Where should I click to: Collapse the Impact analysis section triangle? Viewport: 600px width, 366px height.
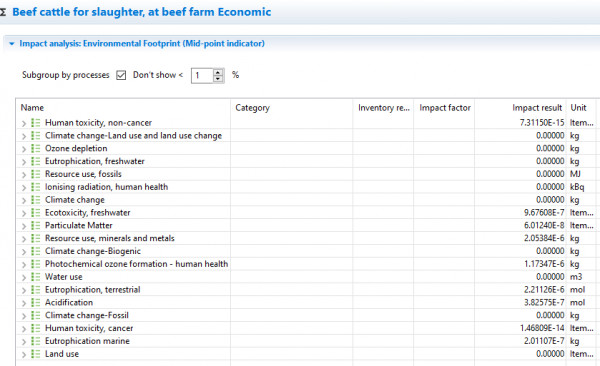[12, 44]
